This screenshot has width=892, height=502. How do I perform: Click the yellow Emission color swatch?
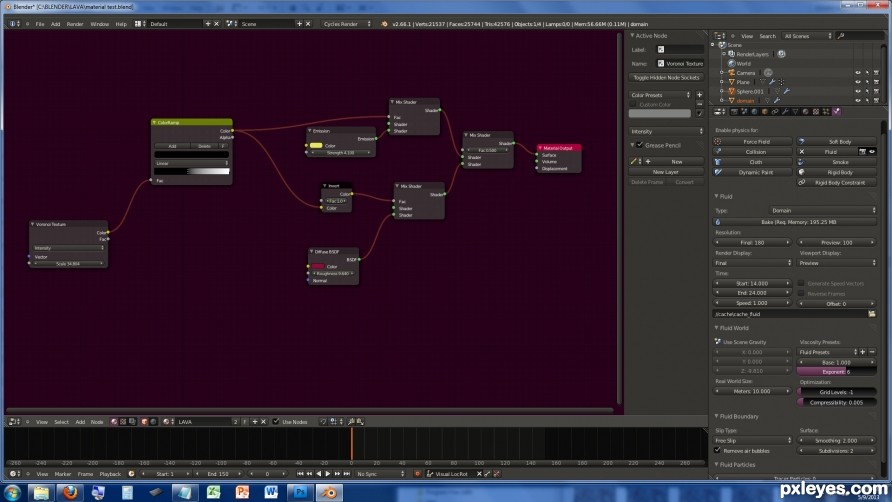tap(316, 145)
